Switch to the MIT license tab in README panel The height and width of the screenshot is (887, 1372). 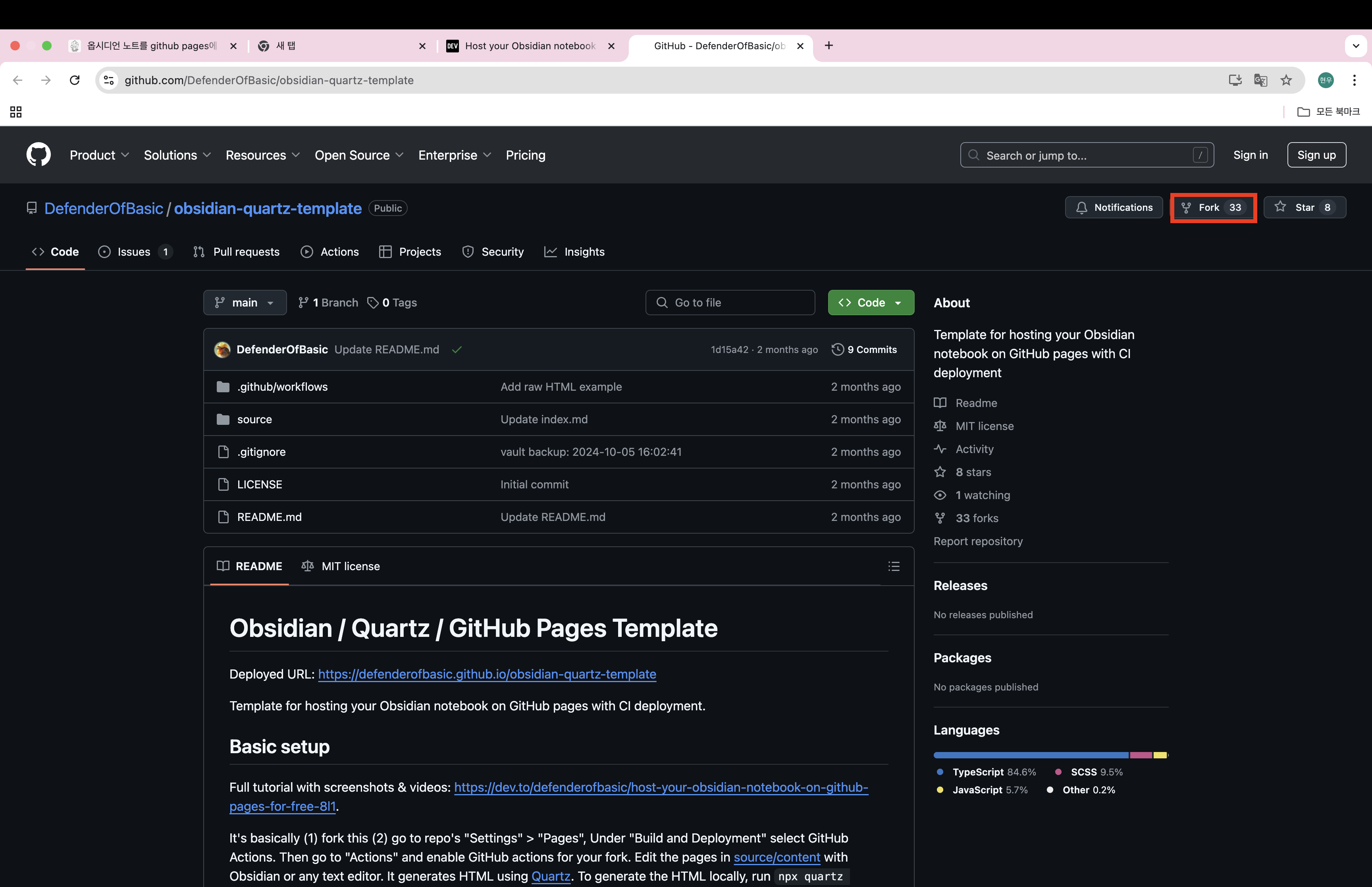coord(340,566)
